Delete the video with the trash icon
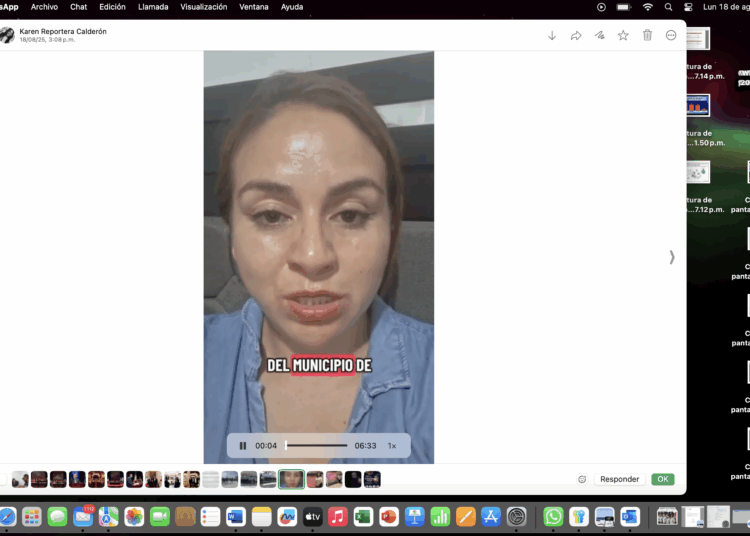This screenshot has height=536, width=750. click(x=647, y=35)
